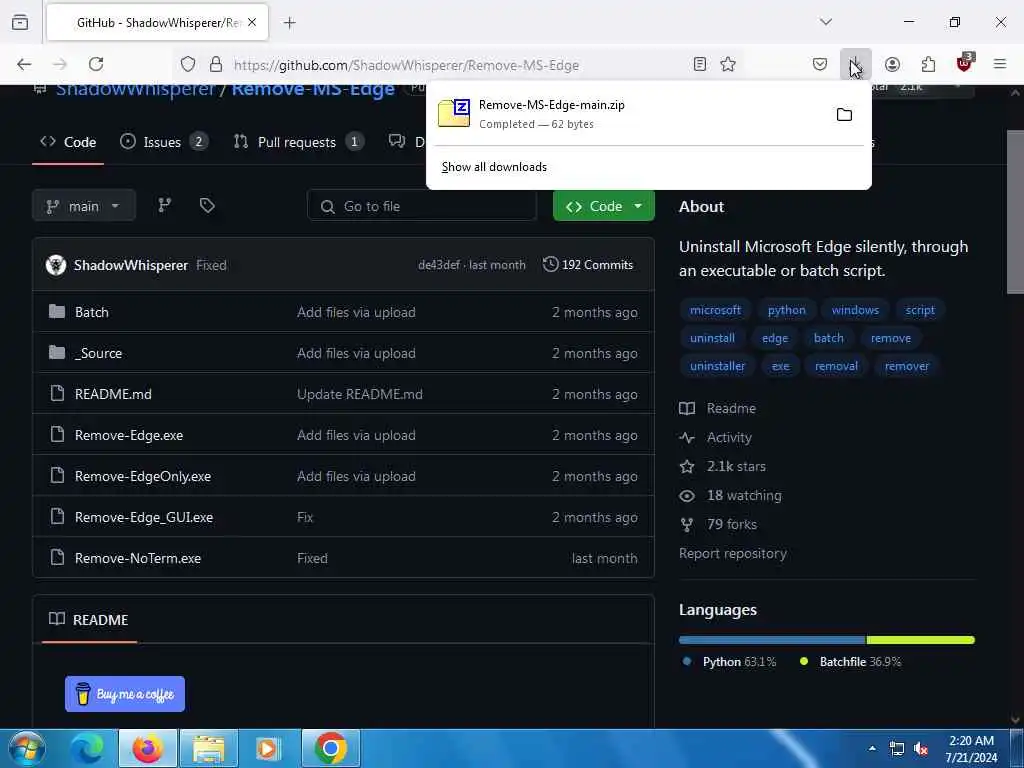The width and height of the screenshot is (1024, 768).
Task: Launch Microsoft Edge from taskbar
Action: pyautogui.click(x=88, y=748)
